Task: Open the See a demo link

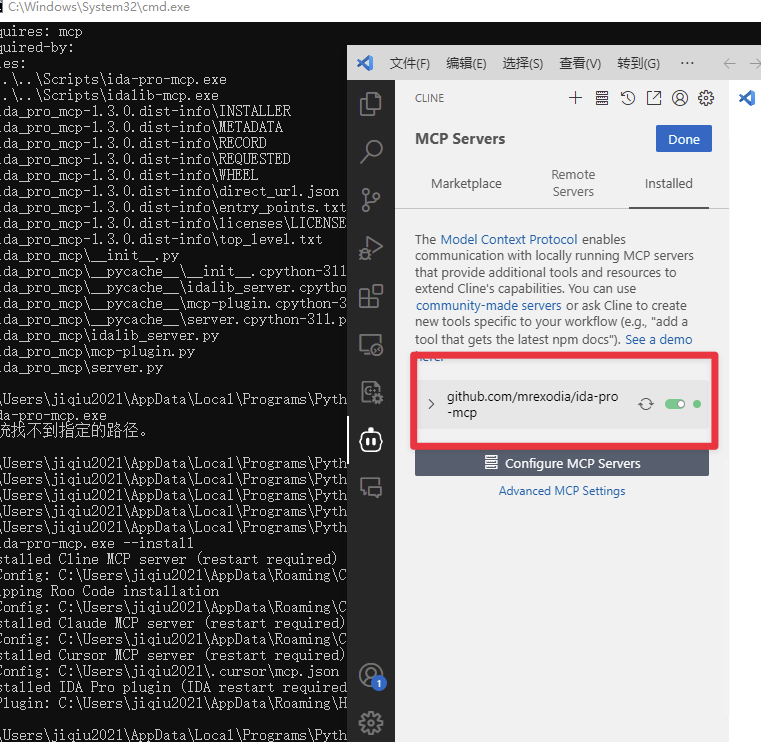Action: (x=658, y=339)
